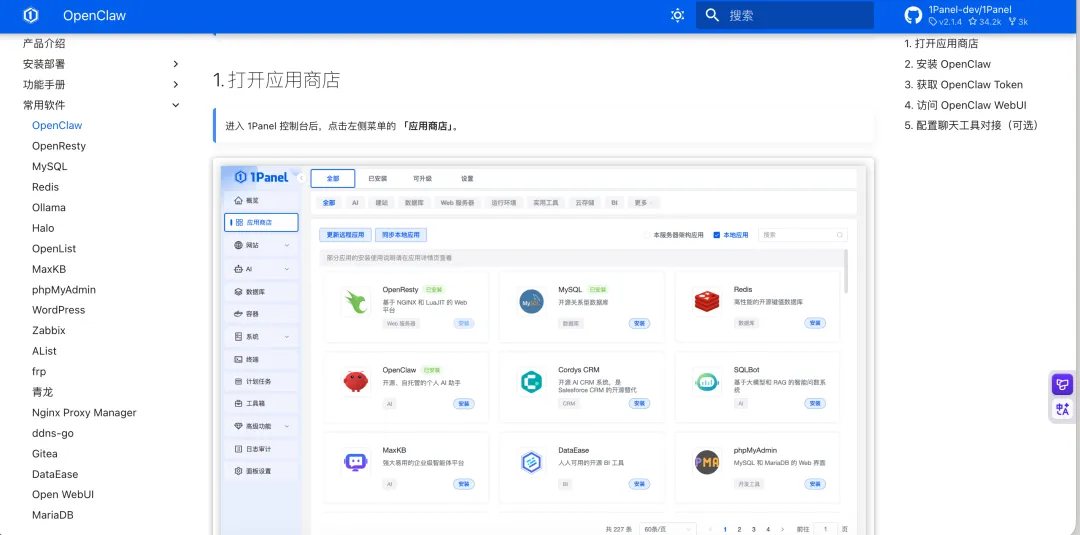Click the green OpenResty app icon on its card
1080x535 pixels.
tap(356, 302)
